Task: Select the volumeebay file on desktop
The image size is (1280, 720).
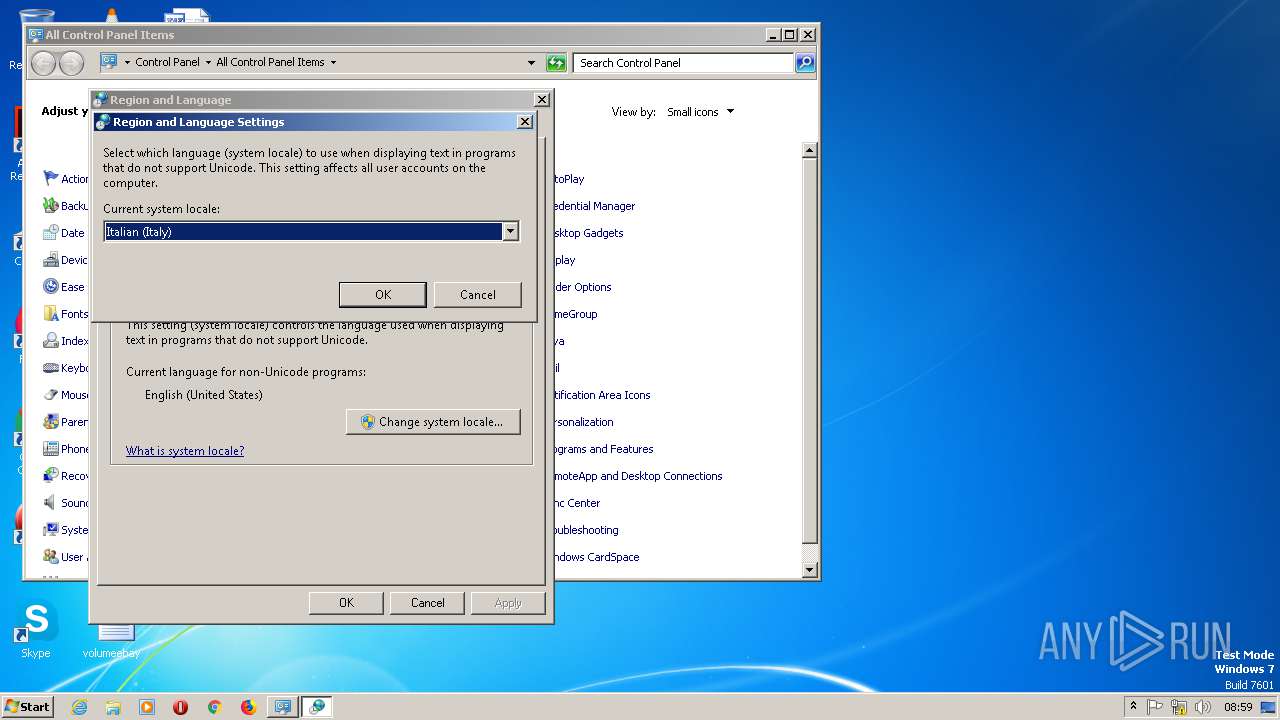Action: 112,640
